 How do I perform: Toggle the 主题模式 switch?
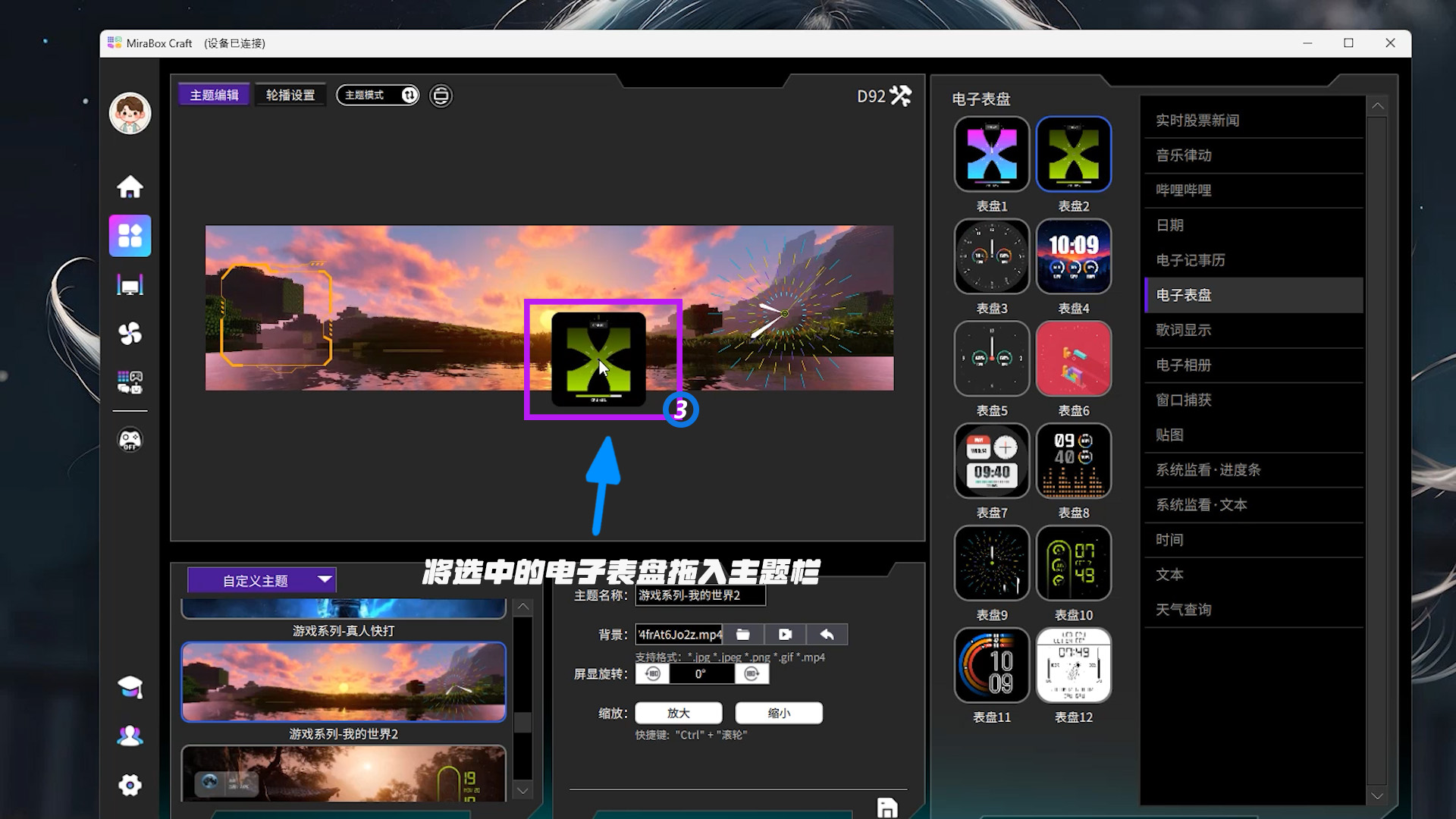point(378,95)
